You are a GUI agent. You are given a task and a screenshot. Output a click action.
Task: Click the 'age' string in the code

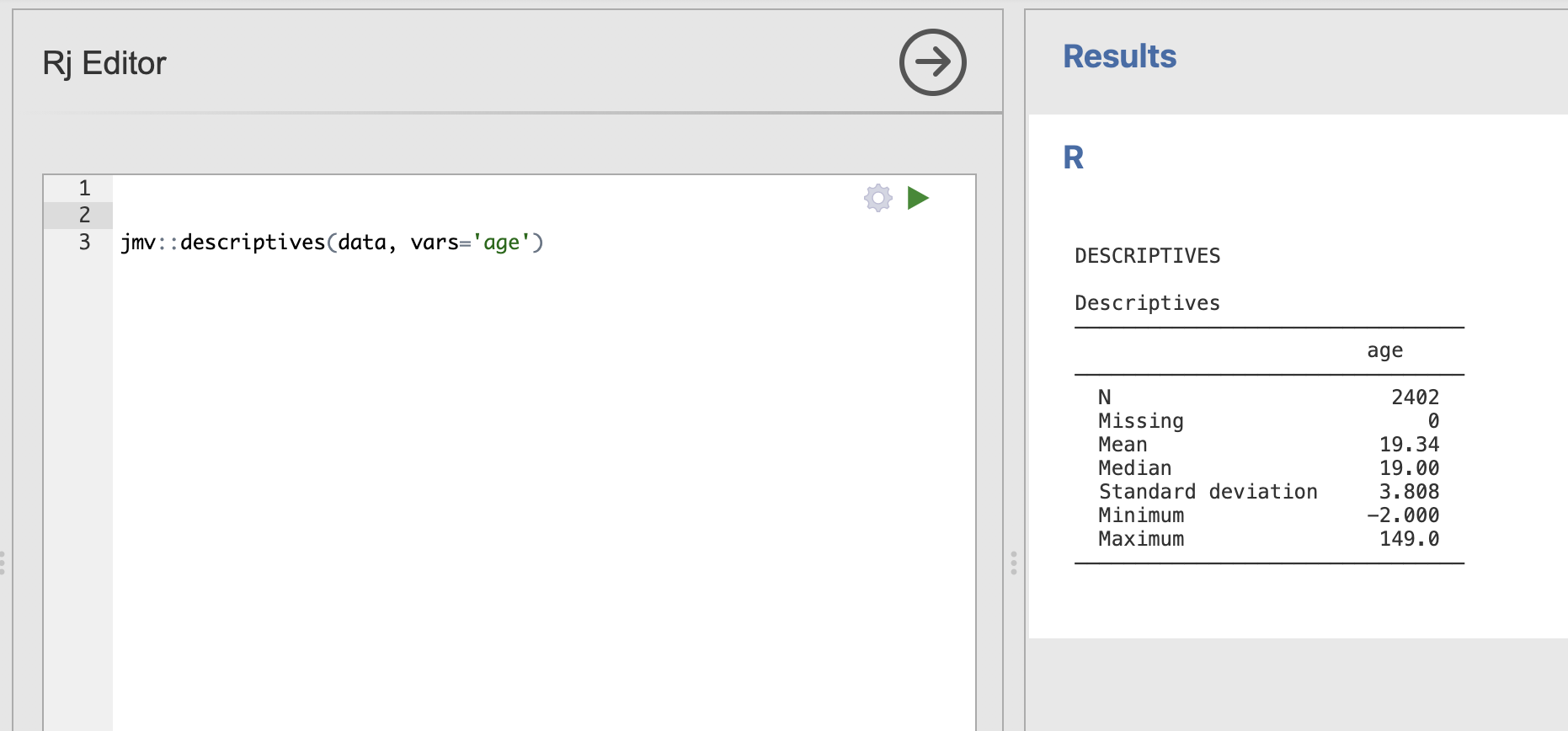[x=501, y=243]
